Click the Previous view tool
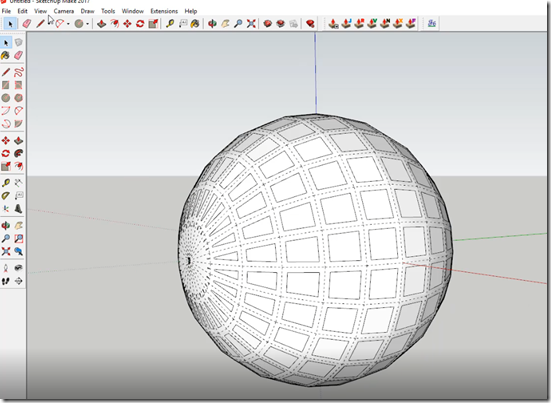This screenshot has width=551, height=403. pos(18,251)
